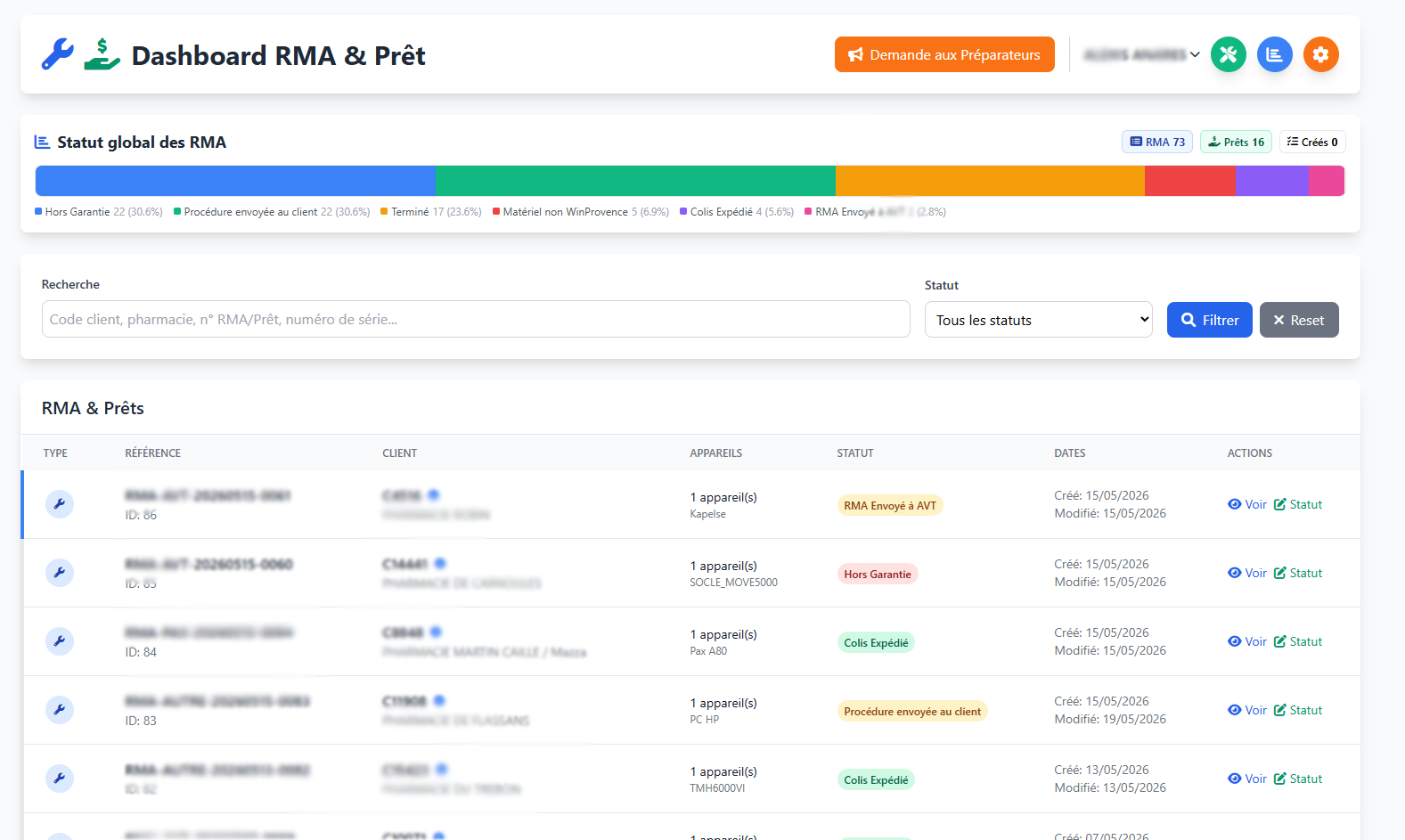This screenshot has width=1405, height=840.
Task: Click the DATES column header
Action: (x=1070, y=453)
